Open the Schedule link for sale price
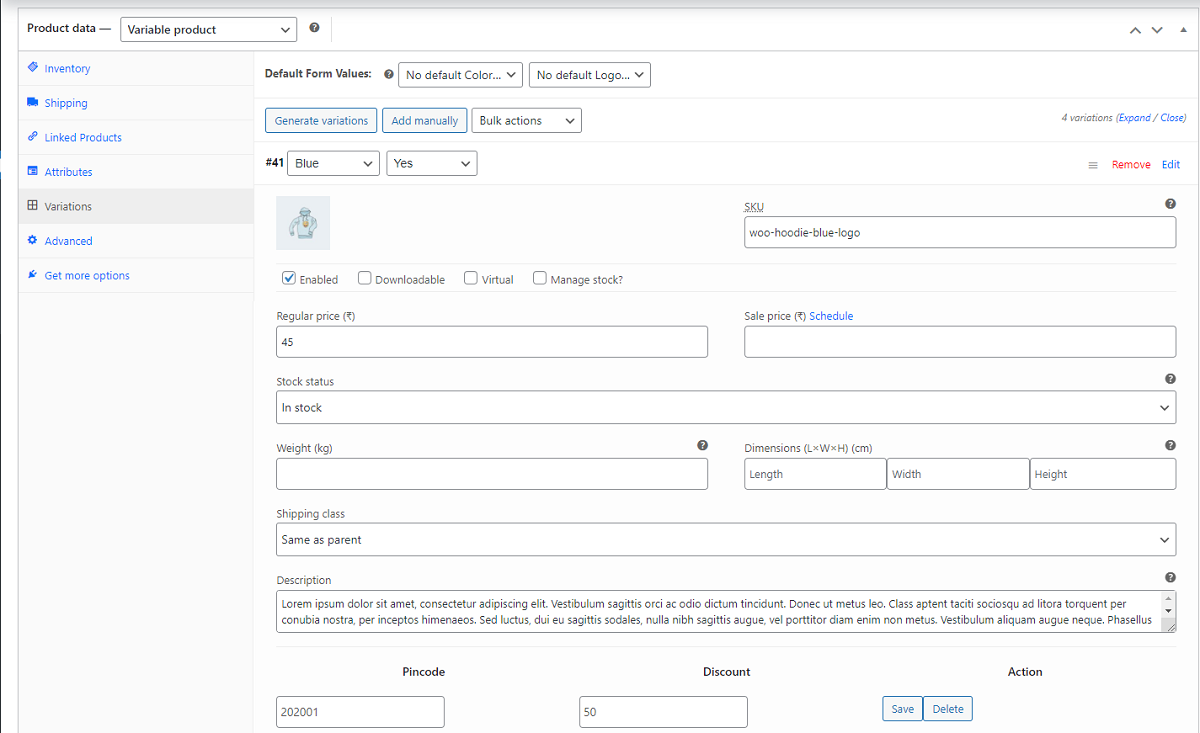 [831, 315]
